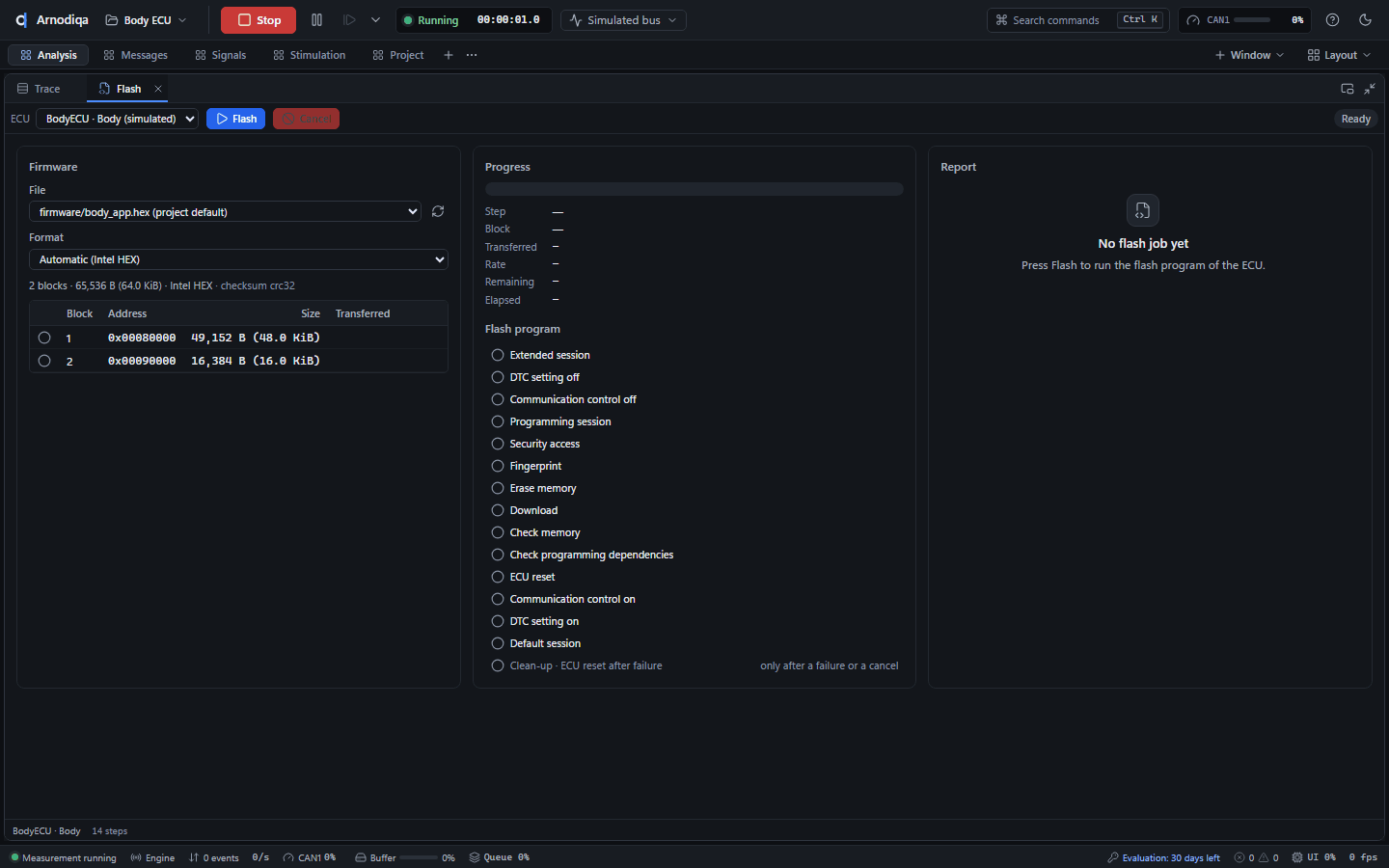Add a new workspace tab with plus icon
Screen dimensions: 1389x868
click(x=448, y=55)
